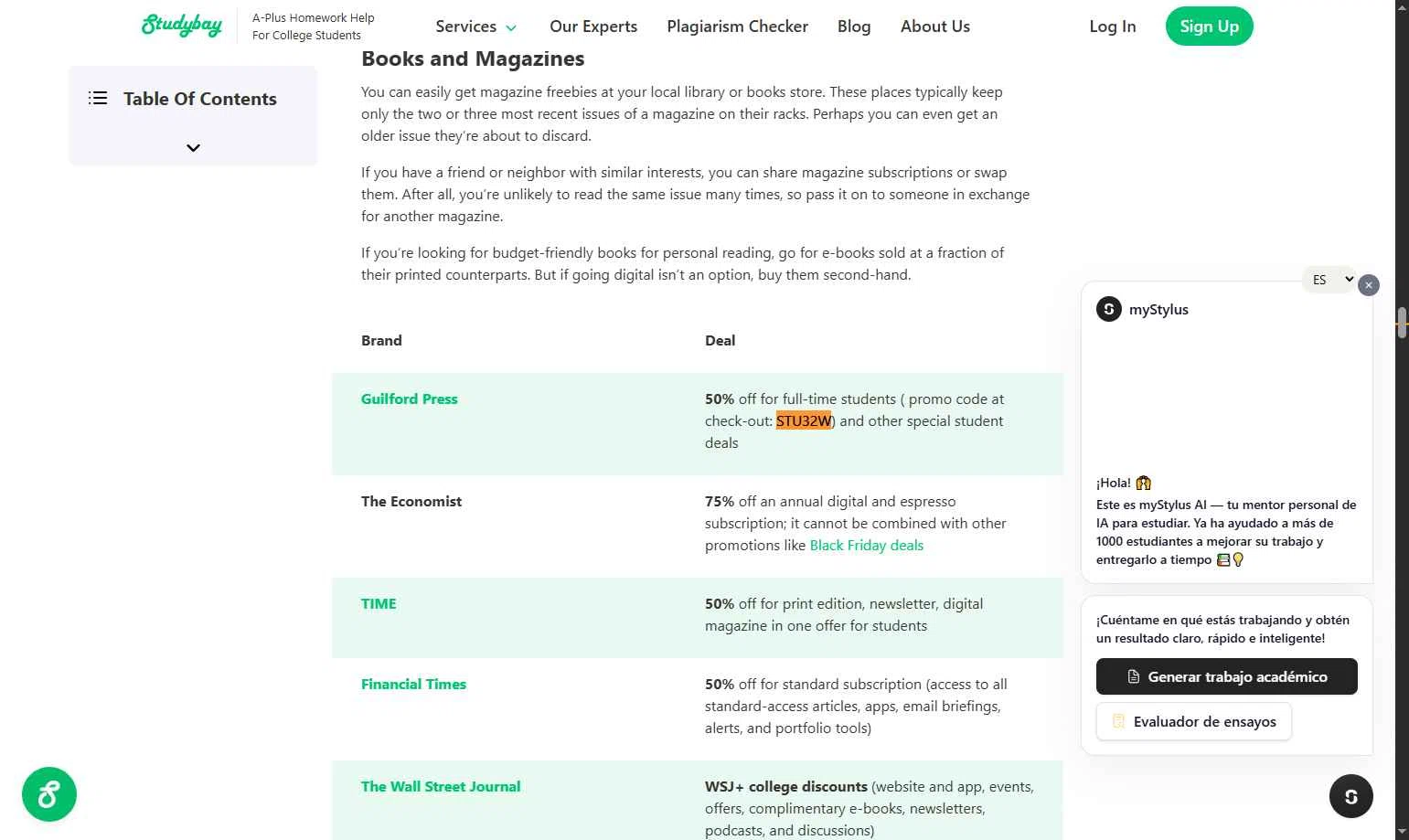Click the Deal column header

coord(720,340)
